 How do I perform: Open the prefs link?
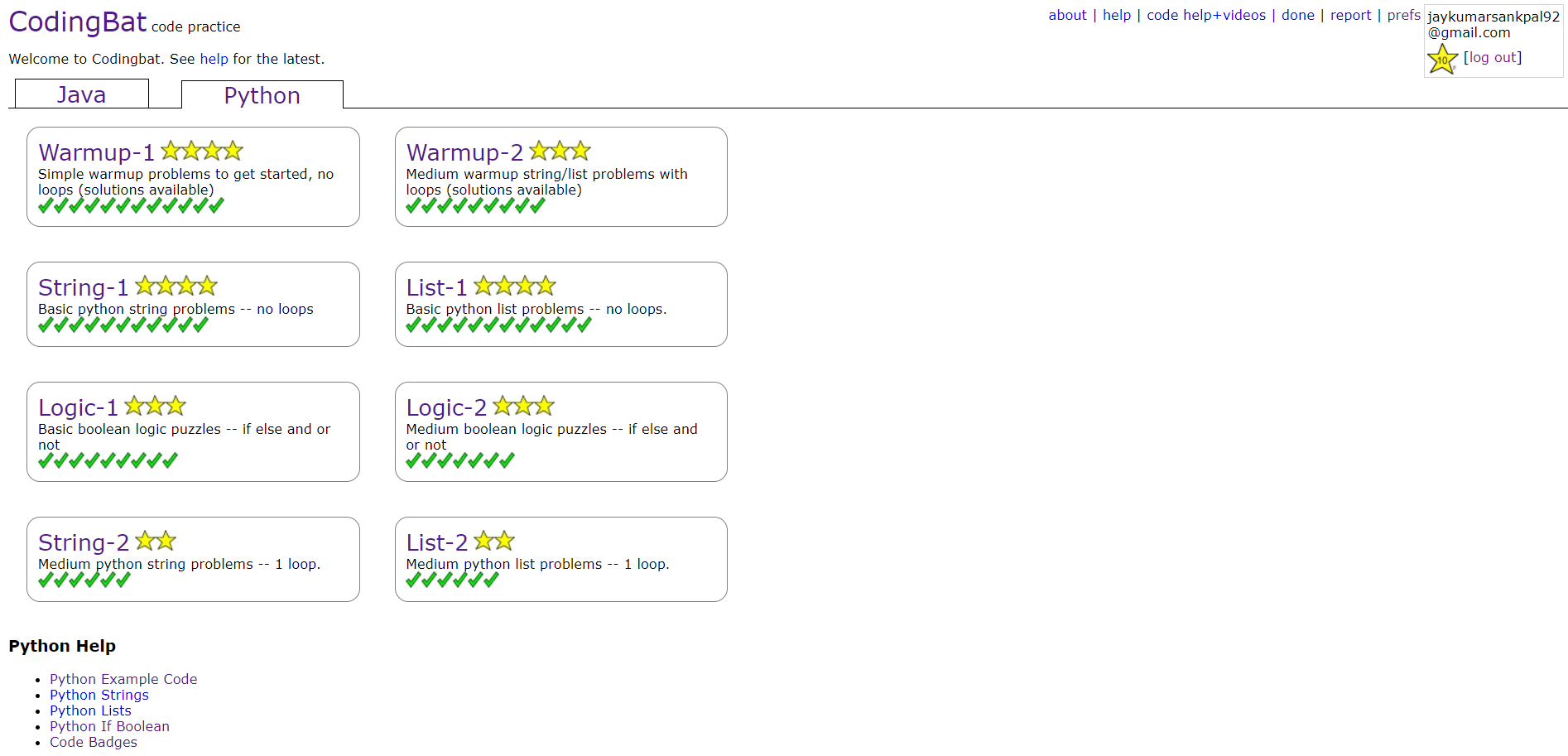(1404, 15)
